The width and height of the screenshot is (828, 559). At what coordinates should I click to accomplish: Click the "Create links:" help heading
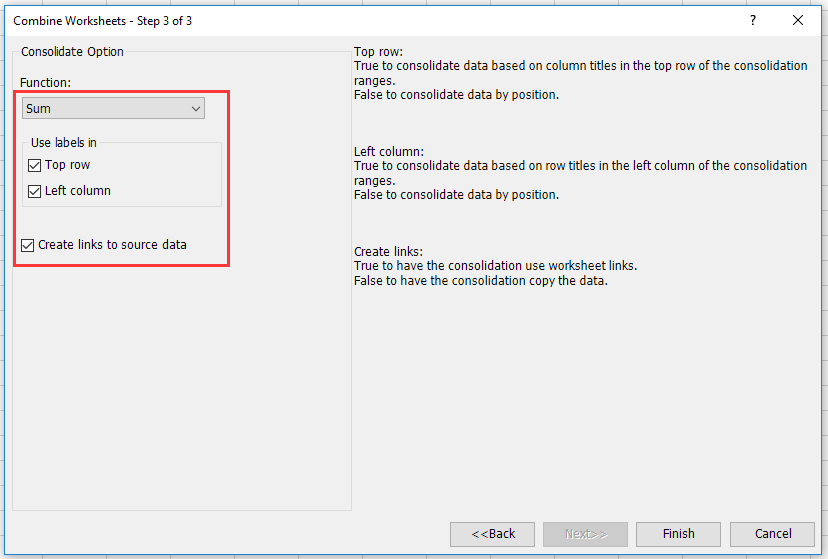pos(389,252)
